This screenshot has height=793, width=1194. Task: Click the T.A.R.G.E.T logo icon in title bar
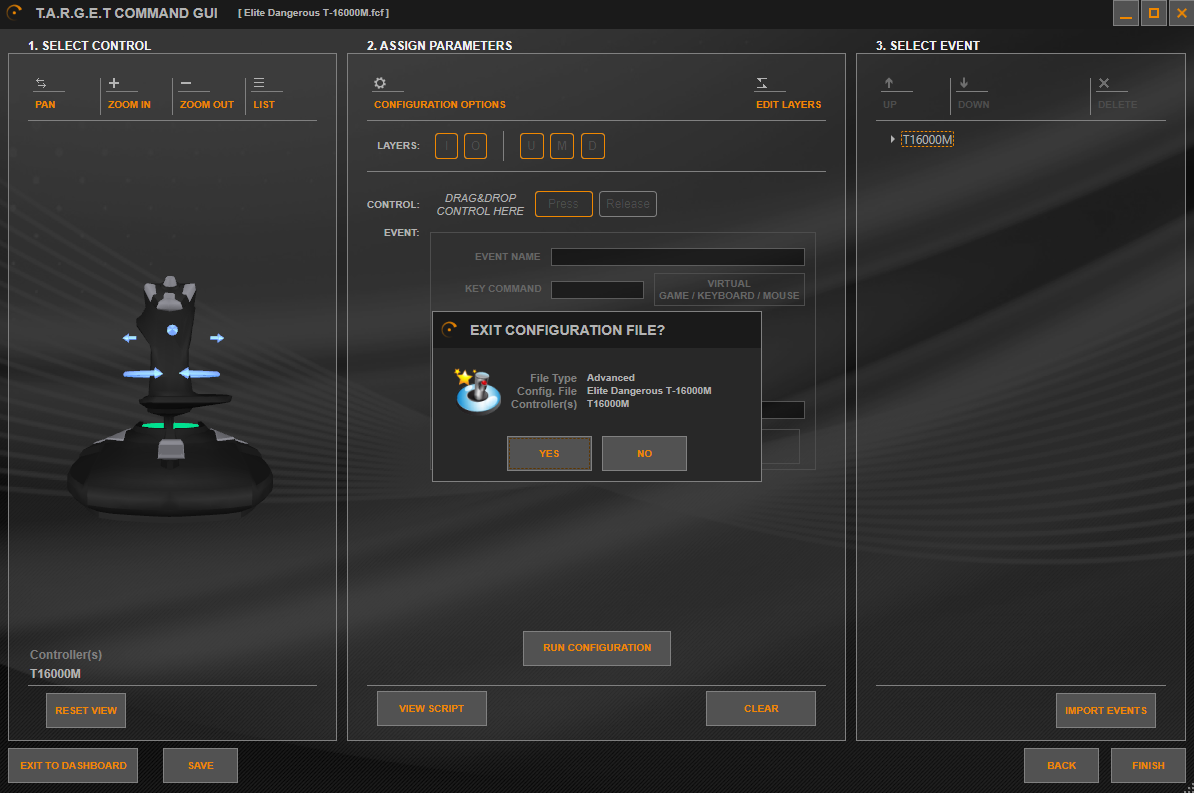(14, 12)
